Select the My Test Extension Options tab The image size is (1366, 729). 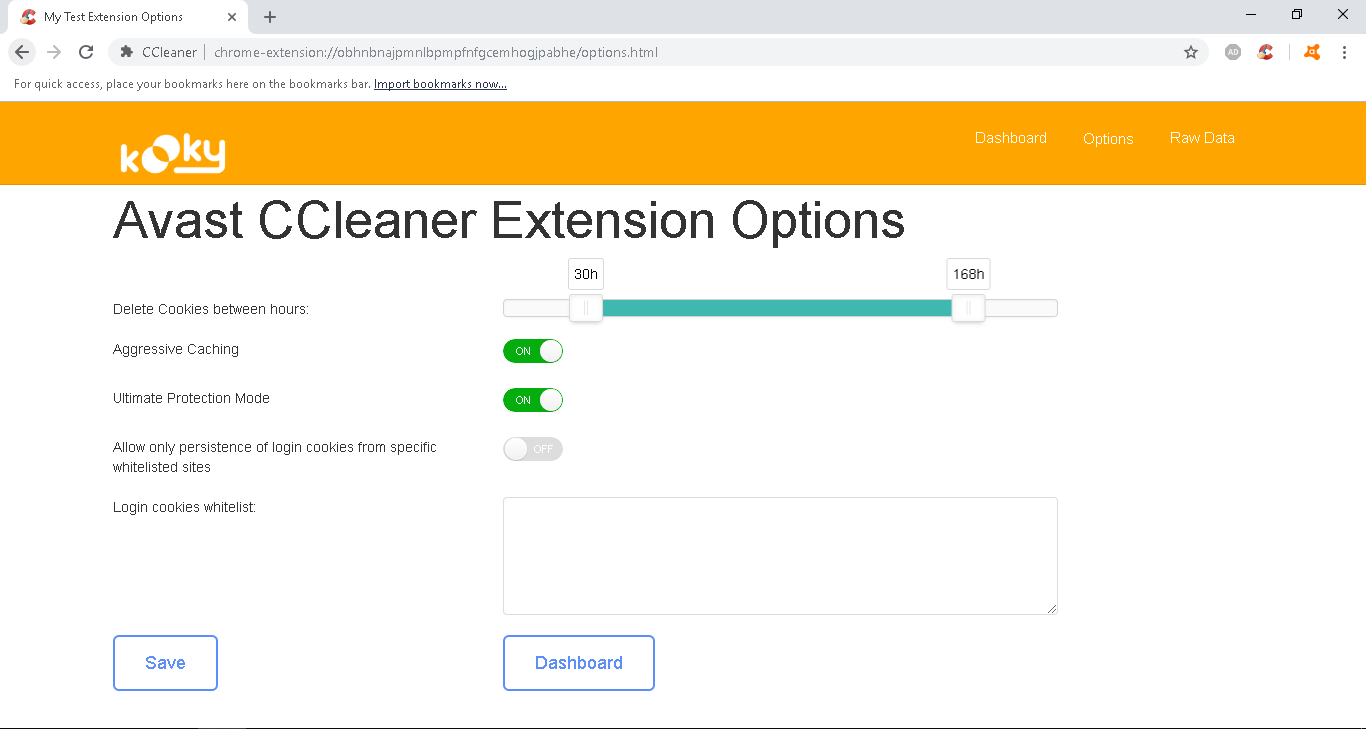pyautogui.click(x=130, y=17)
